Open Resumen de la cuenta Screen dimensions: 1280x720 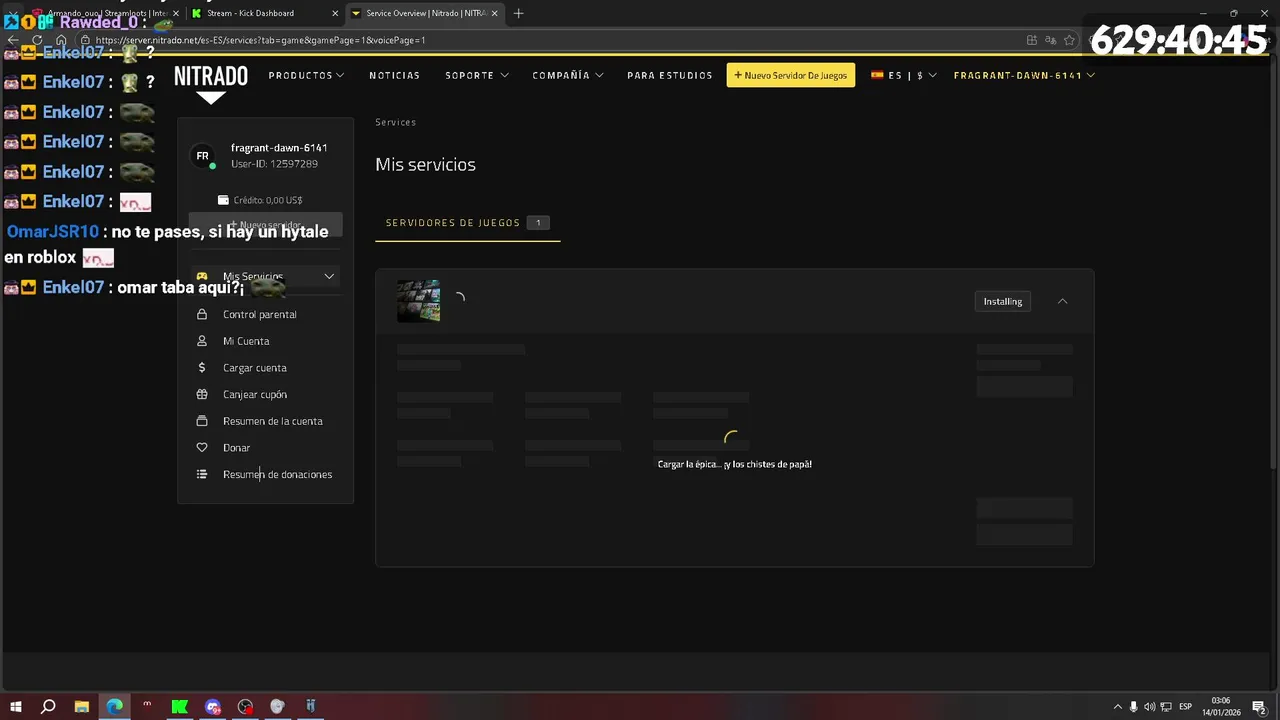click(272, 421)
